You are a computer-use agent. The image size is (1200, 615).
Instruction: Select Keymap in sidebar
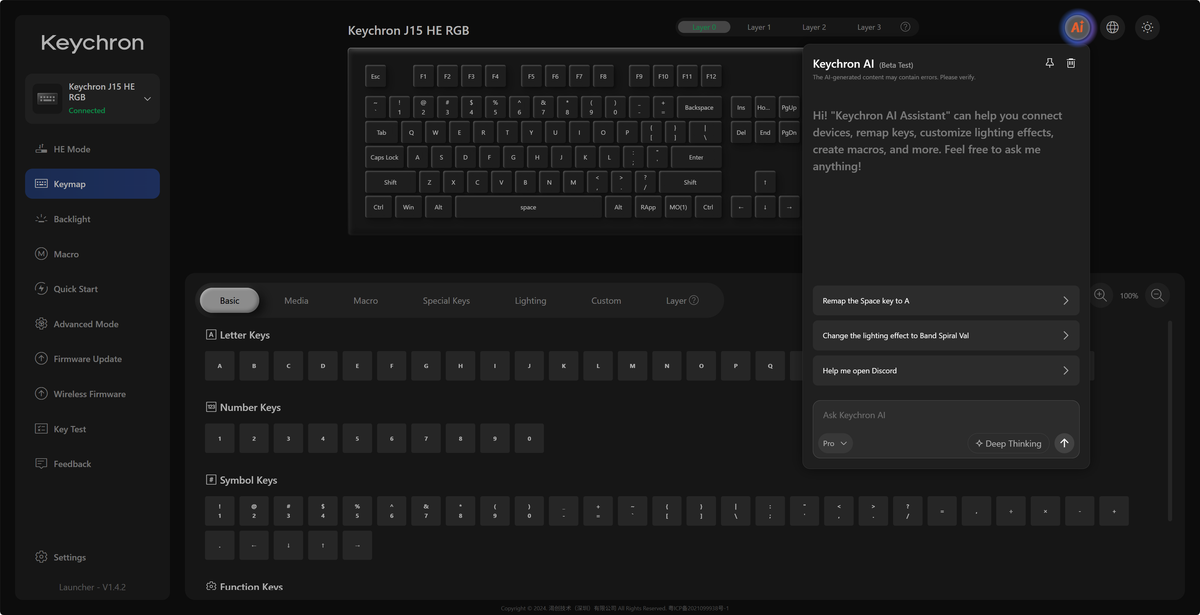[x=92, y=184]
